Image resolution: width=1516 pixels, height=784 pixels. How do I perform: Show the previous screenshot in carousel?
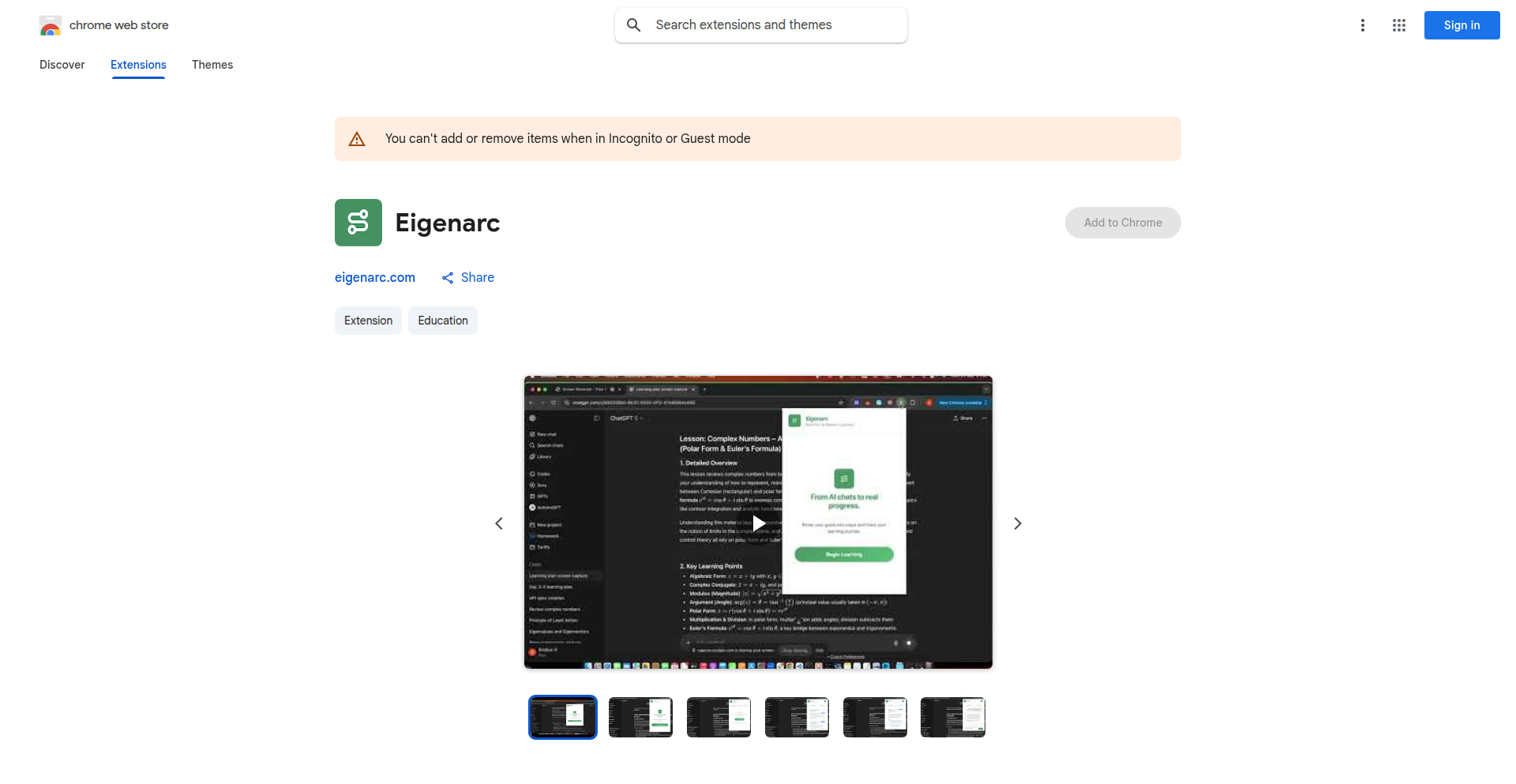(x=499, y=523)
